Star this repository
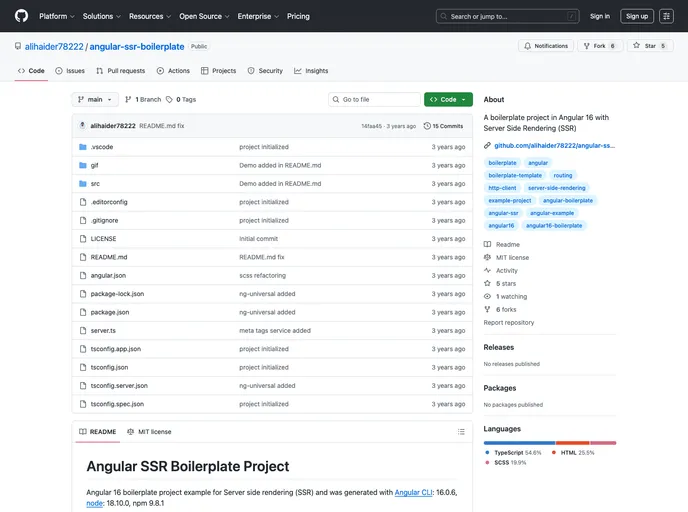The image size is (688, 512). (649, 46)
